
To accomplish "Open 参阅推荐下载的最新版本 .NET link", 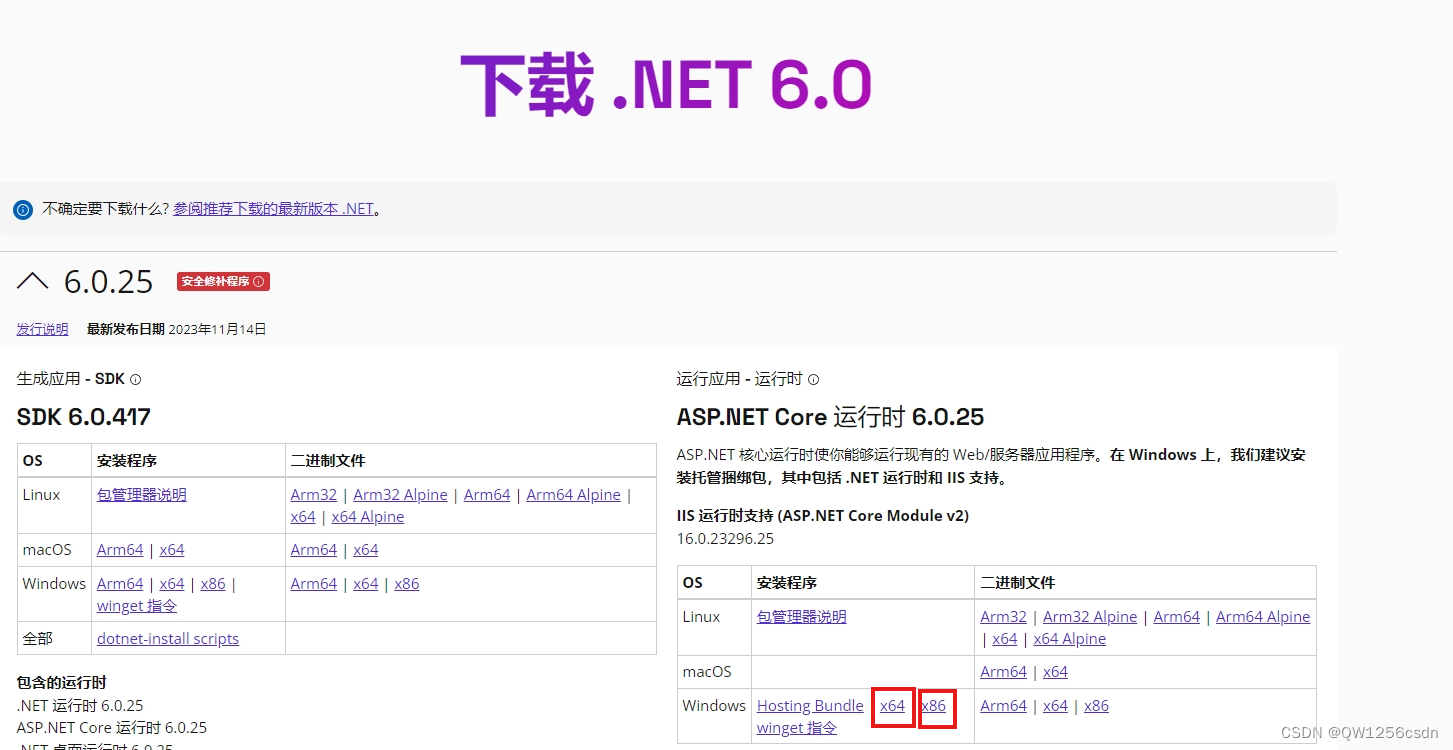I will (x=273, y=208).
